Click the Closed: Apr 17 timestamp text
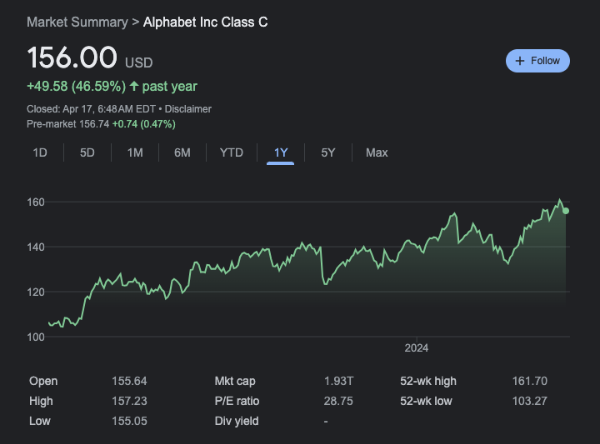This screenshot has width=600, height=444. tap(91, 109)
